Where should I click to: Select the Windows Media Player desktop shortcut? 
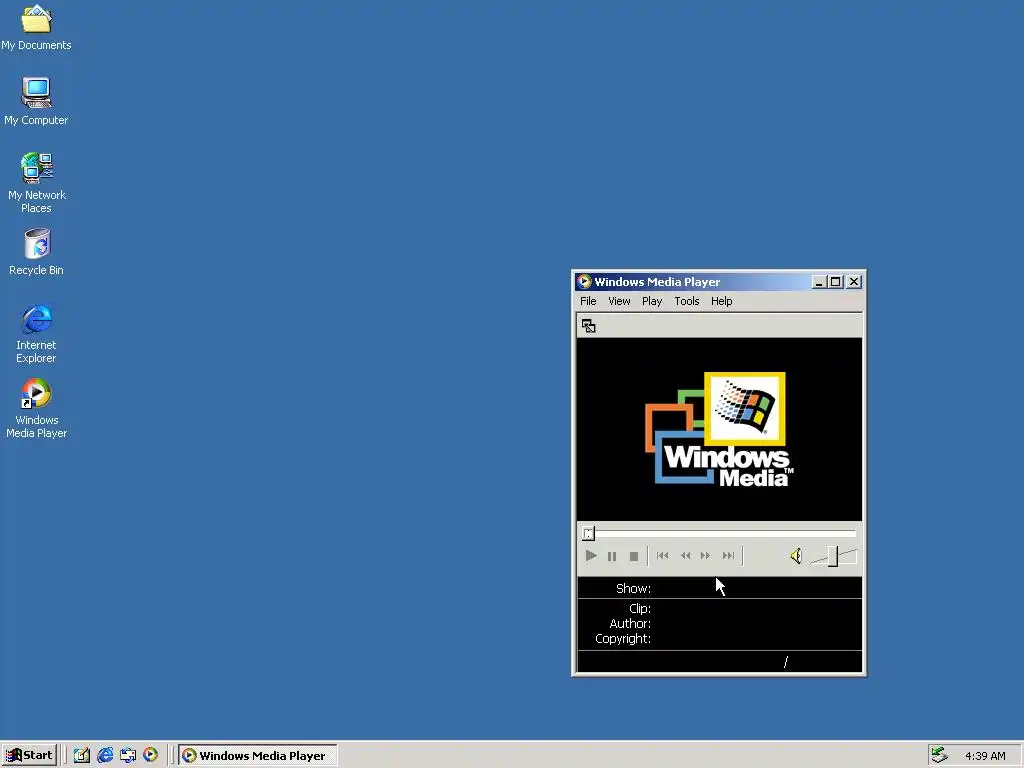(37, 408)
